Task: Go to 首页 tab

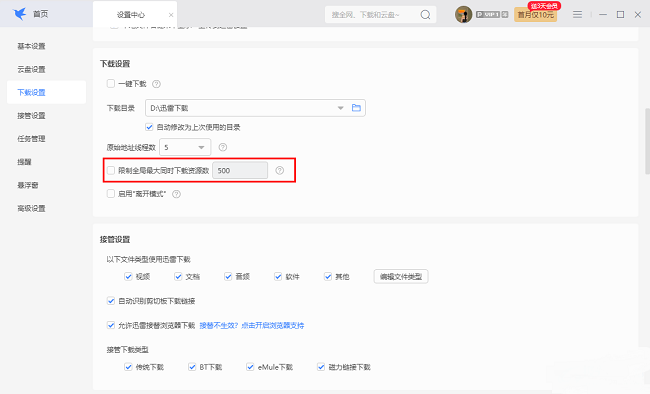Action: [x=40, y=14]
